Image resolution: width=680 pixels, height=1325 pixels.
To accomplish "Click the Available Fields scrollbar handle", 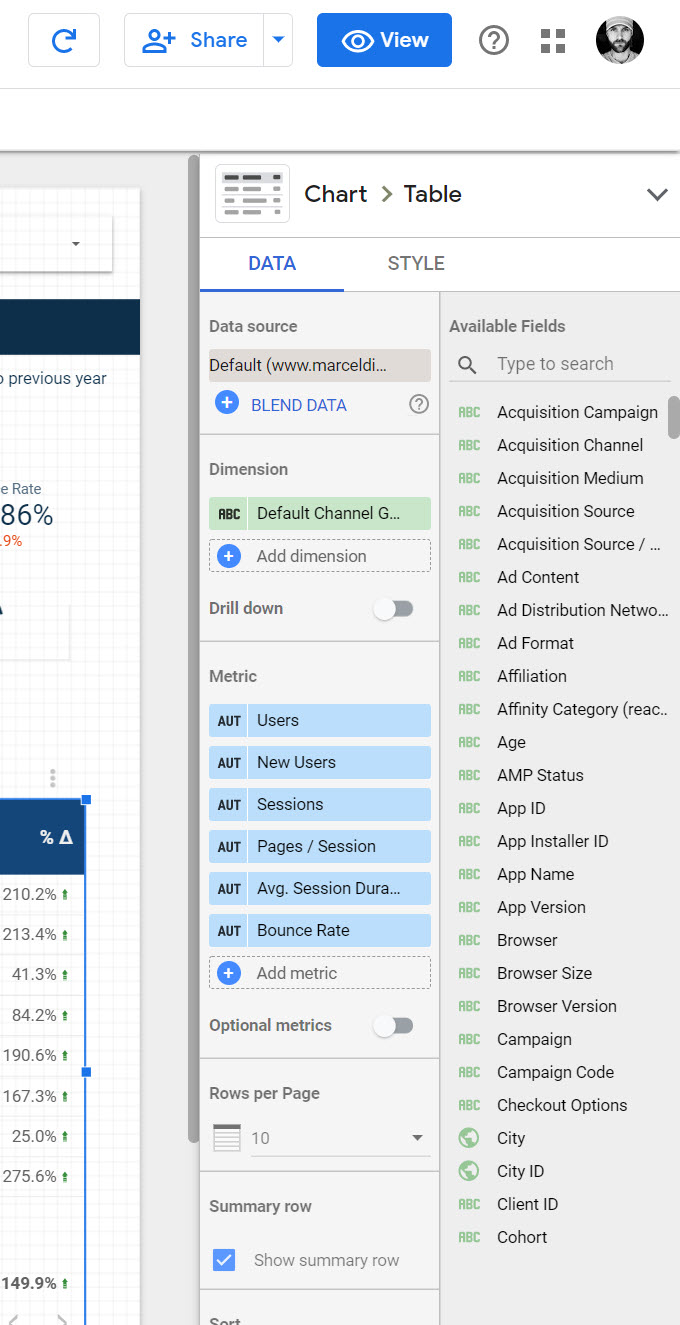I will [x=674, y=417].
